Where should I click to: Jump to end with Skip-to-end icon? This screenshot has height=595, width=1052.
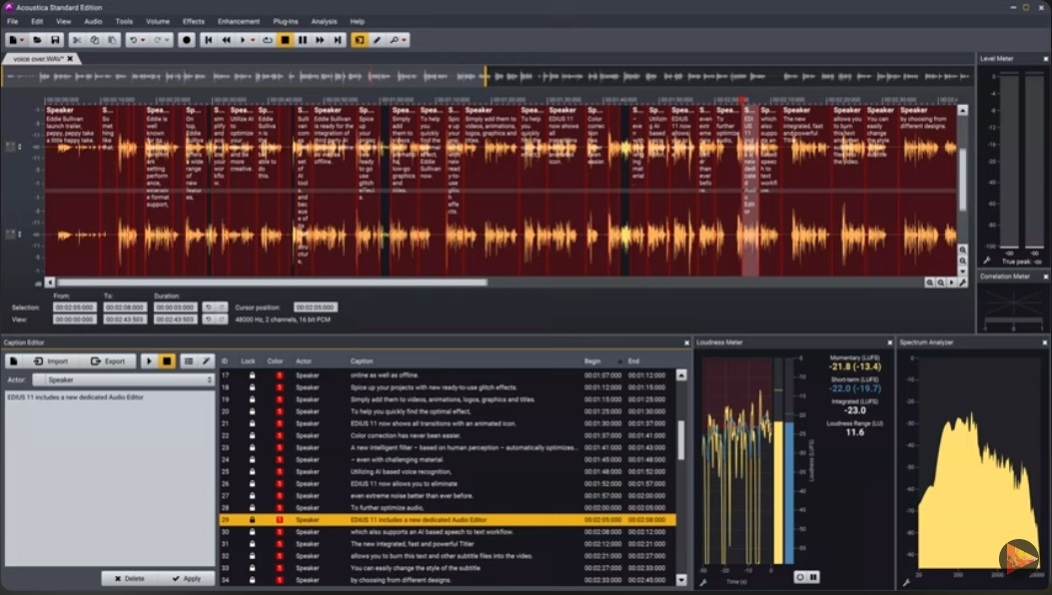pos(337,40)
